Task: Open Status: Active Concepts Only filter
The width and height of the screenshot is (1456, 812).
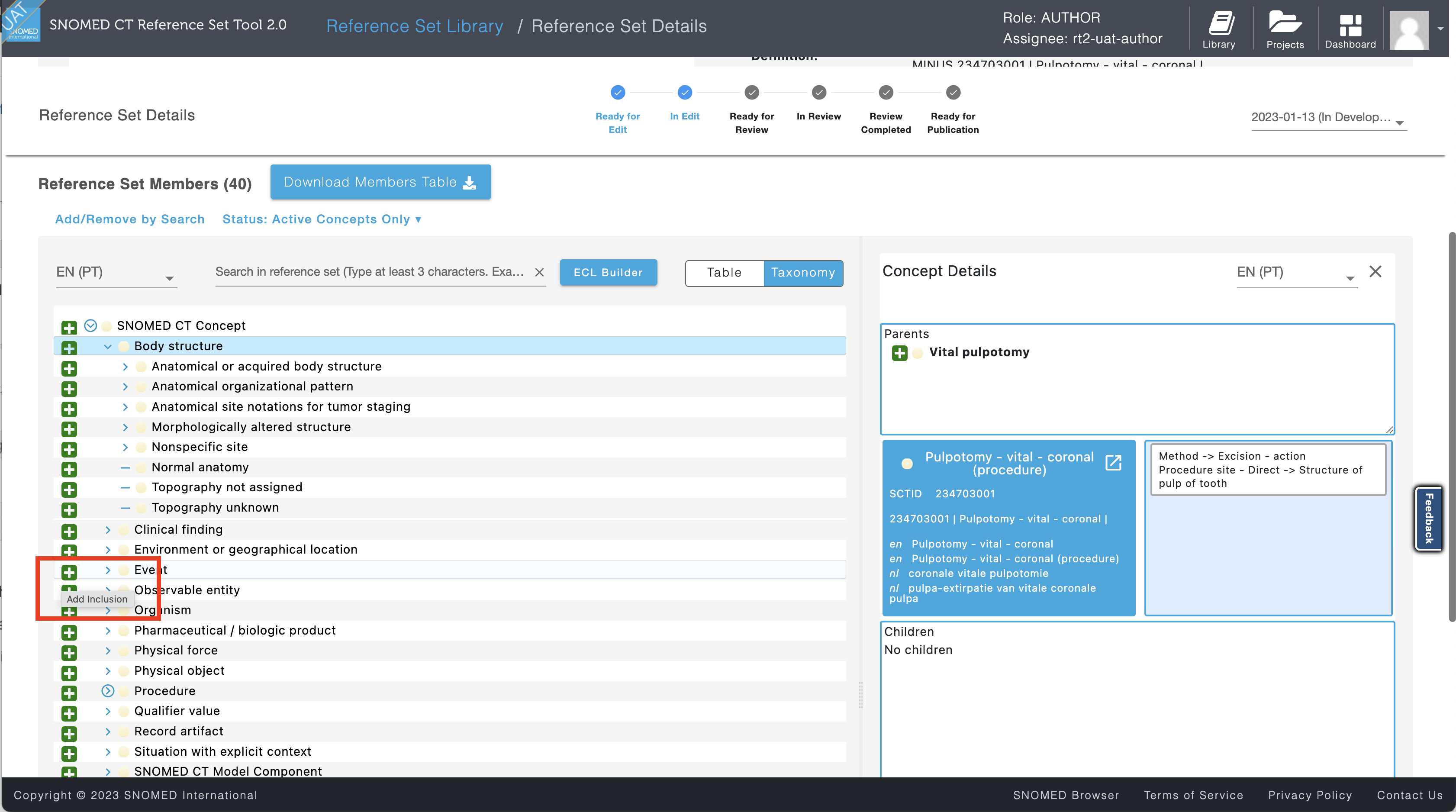Action: (322, 219)
